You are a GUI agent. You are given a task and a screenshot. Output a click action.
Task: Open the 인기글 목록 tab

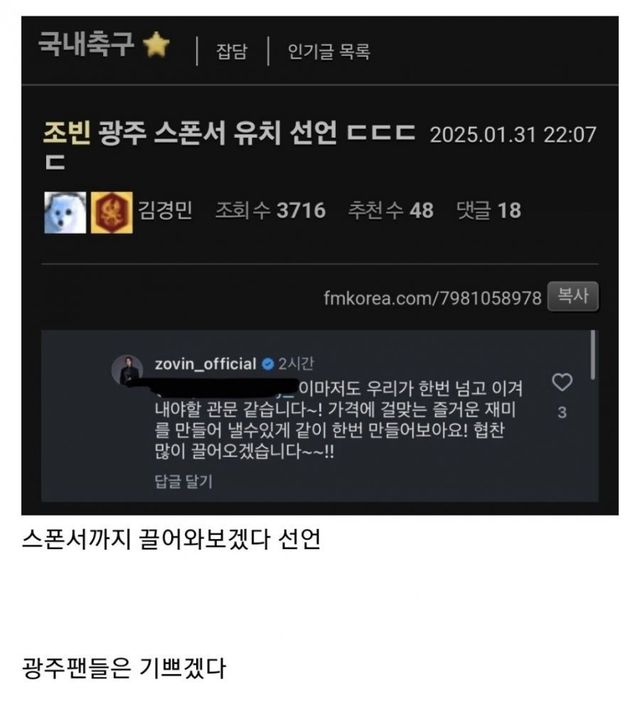329,51
